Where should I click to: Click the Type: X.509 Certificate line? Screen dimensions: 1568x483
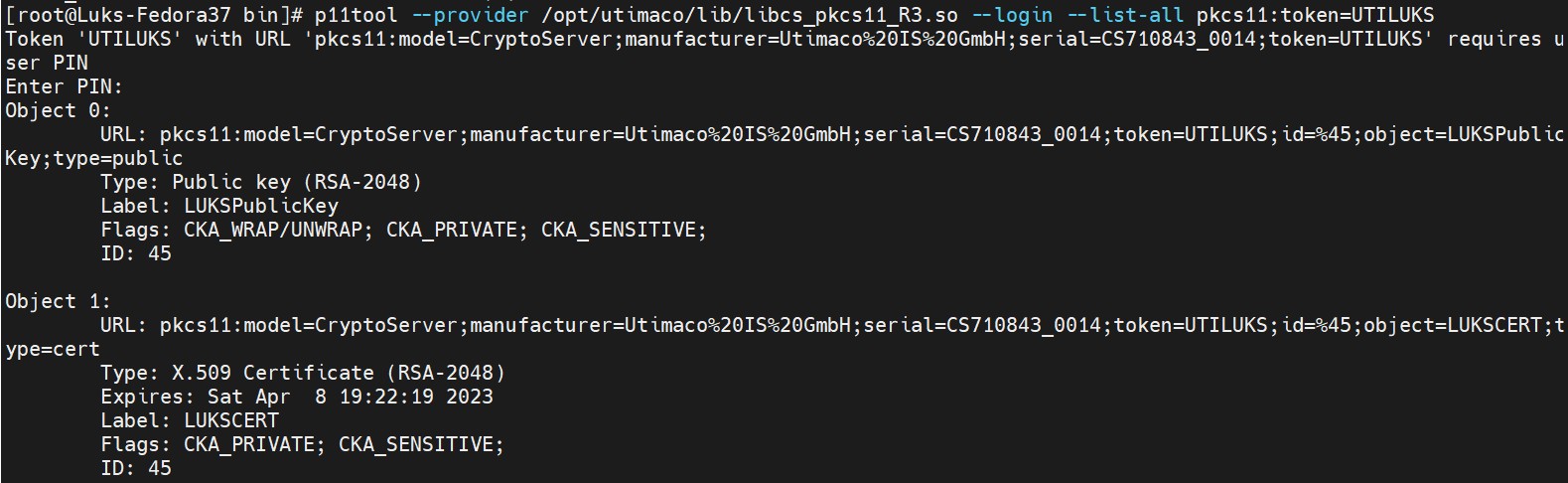pyautogui.click(x=303, y=373)
